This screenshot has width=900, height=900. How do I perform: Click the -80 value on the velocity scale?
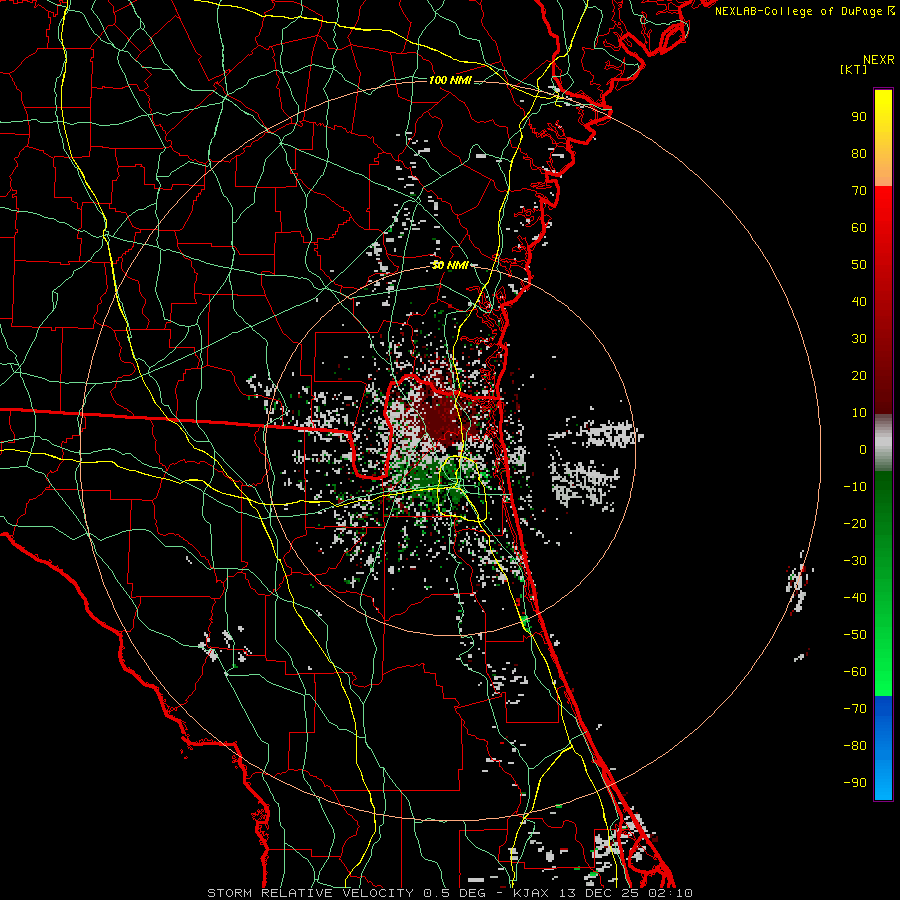coord(855,746)
